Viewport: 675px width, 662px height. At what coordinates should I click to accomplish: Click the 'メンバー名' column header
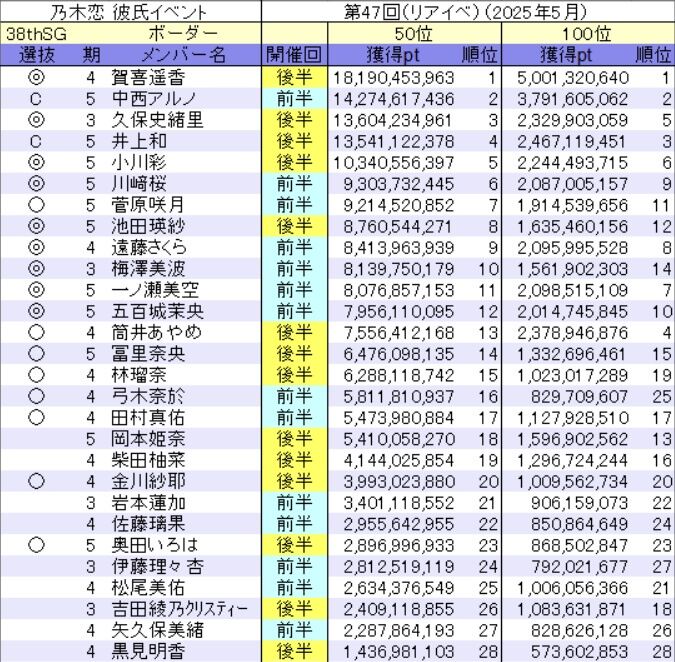tap(183, 55)
